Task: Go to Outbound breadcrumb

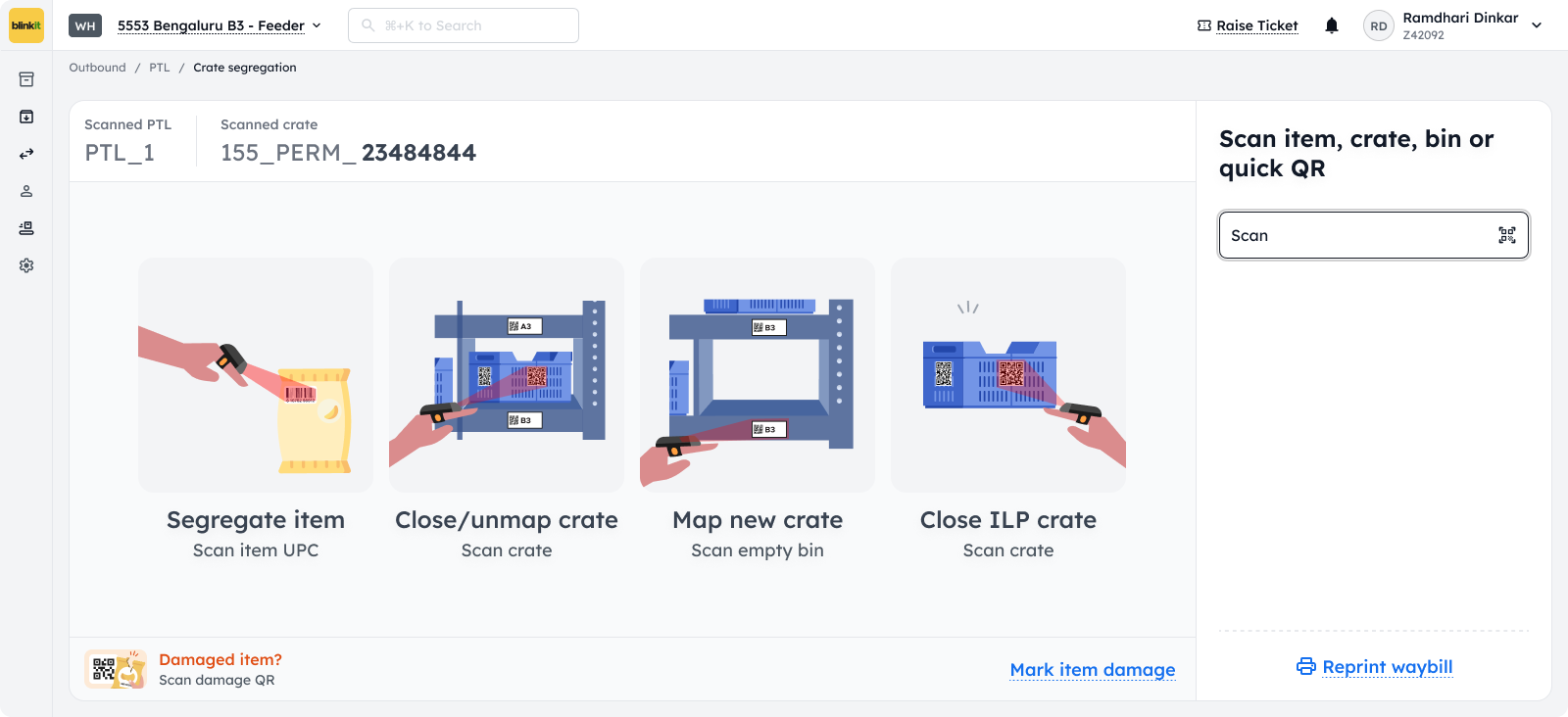Action: click(x=97, y=68)
